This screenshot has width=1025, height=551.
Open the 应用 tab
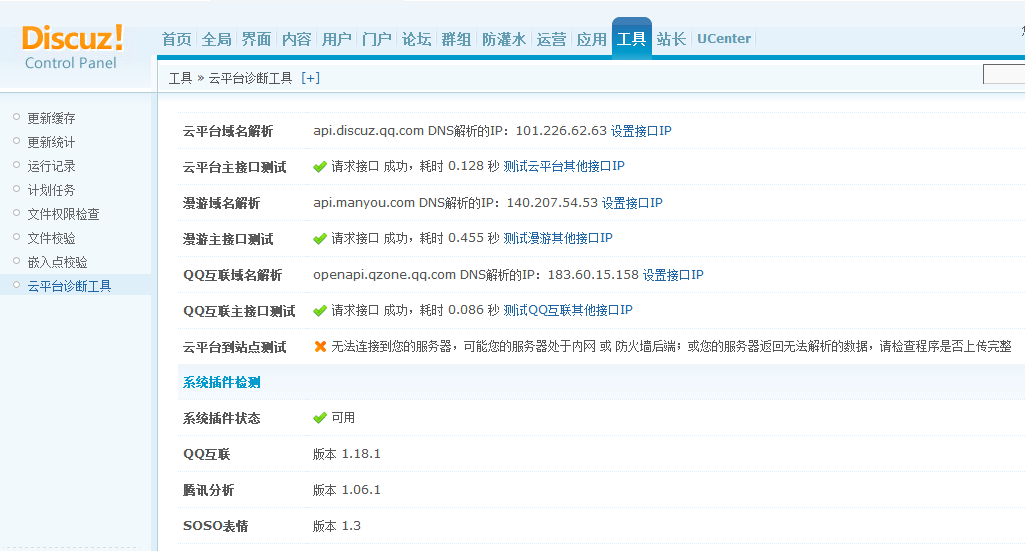pos(592,39)
